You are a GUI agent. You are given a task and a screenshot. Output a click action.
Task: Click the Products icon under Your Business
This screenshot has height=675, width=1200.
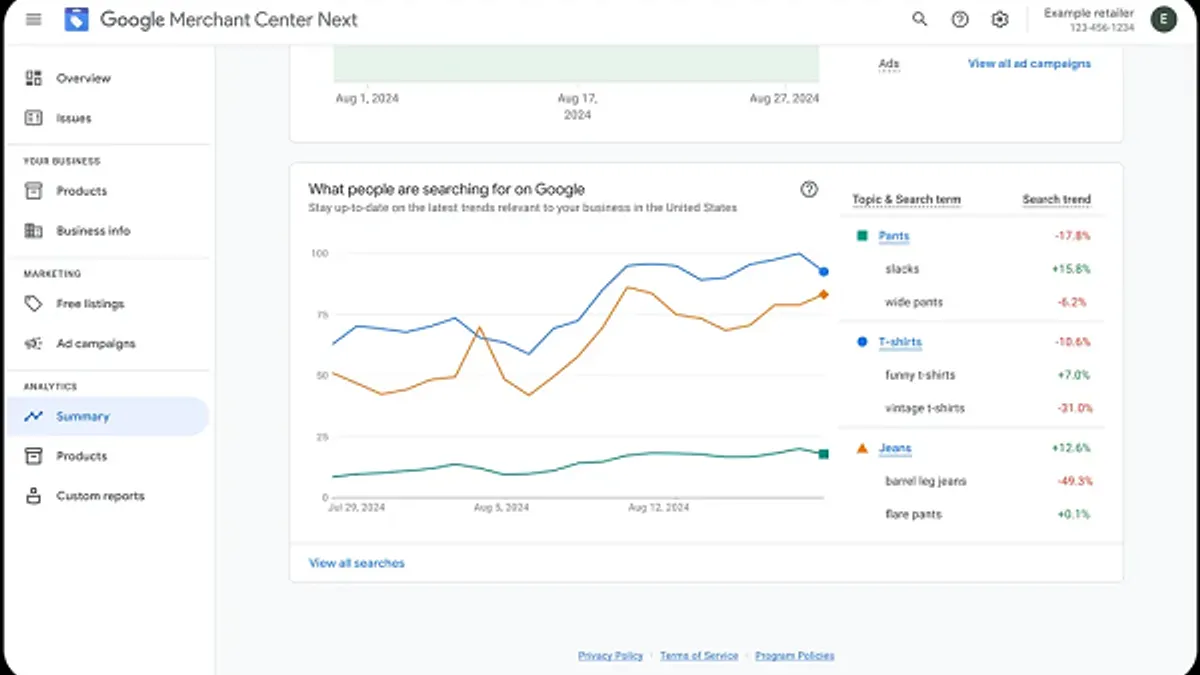point(34,191)
